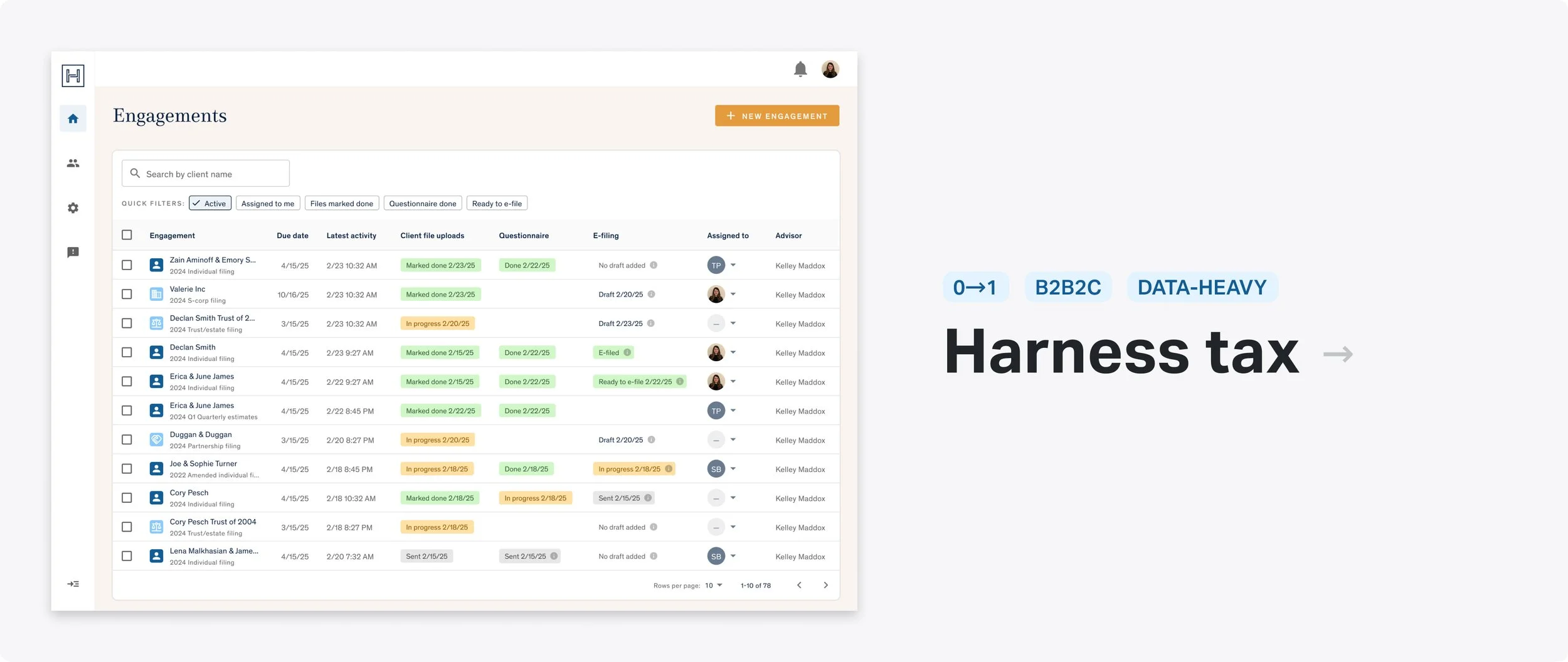
Task: Sort by Latest activity column header
Action: 351,236
